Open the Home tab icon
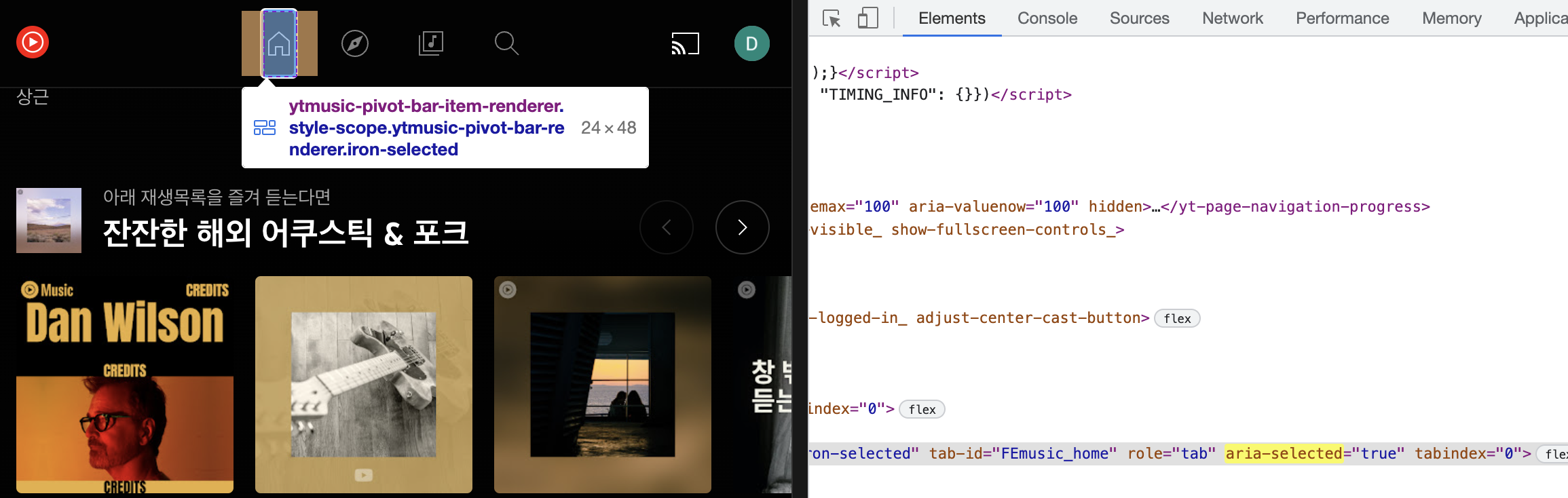 [x=279, y=44]
